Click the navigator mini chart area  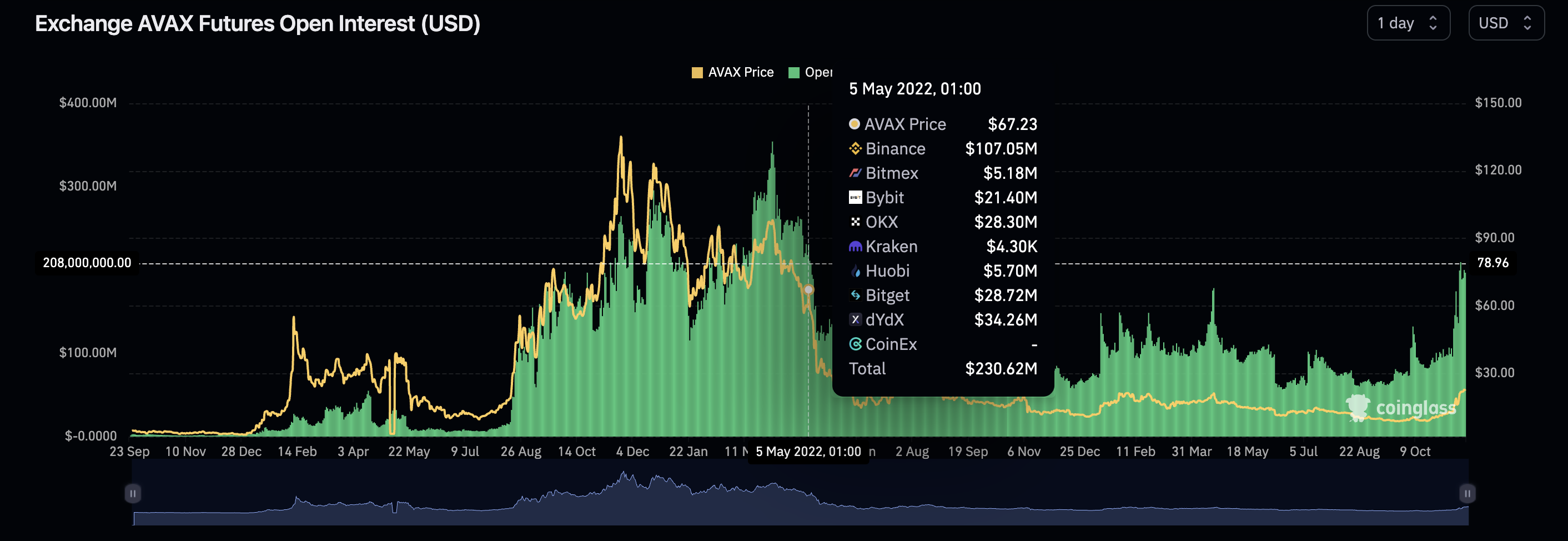pos(801,493)
